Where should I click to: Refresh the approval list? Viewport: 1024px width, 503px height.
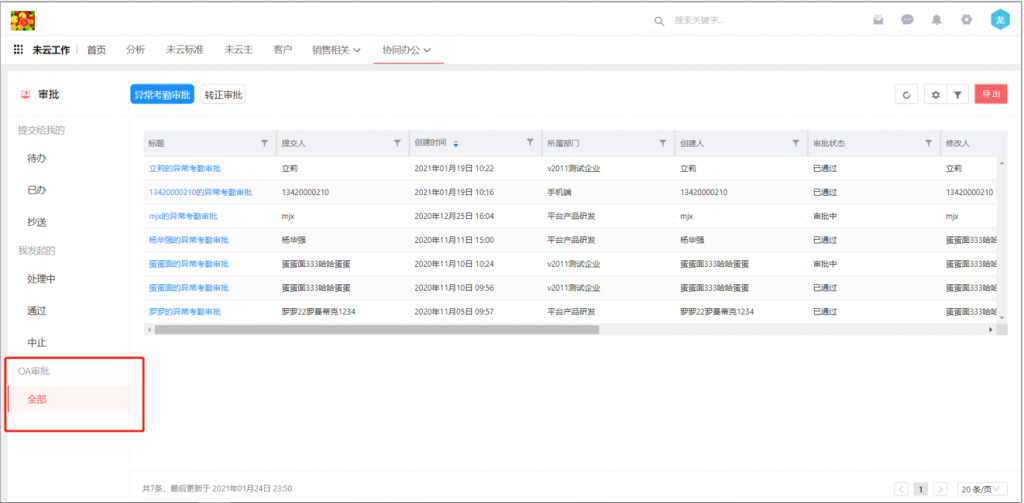[906, 94]
